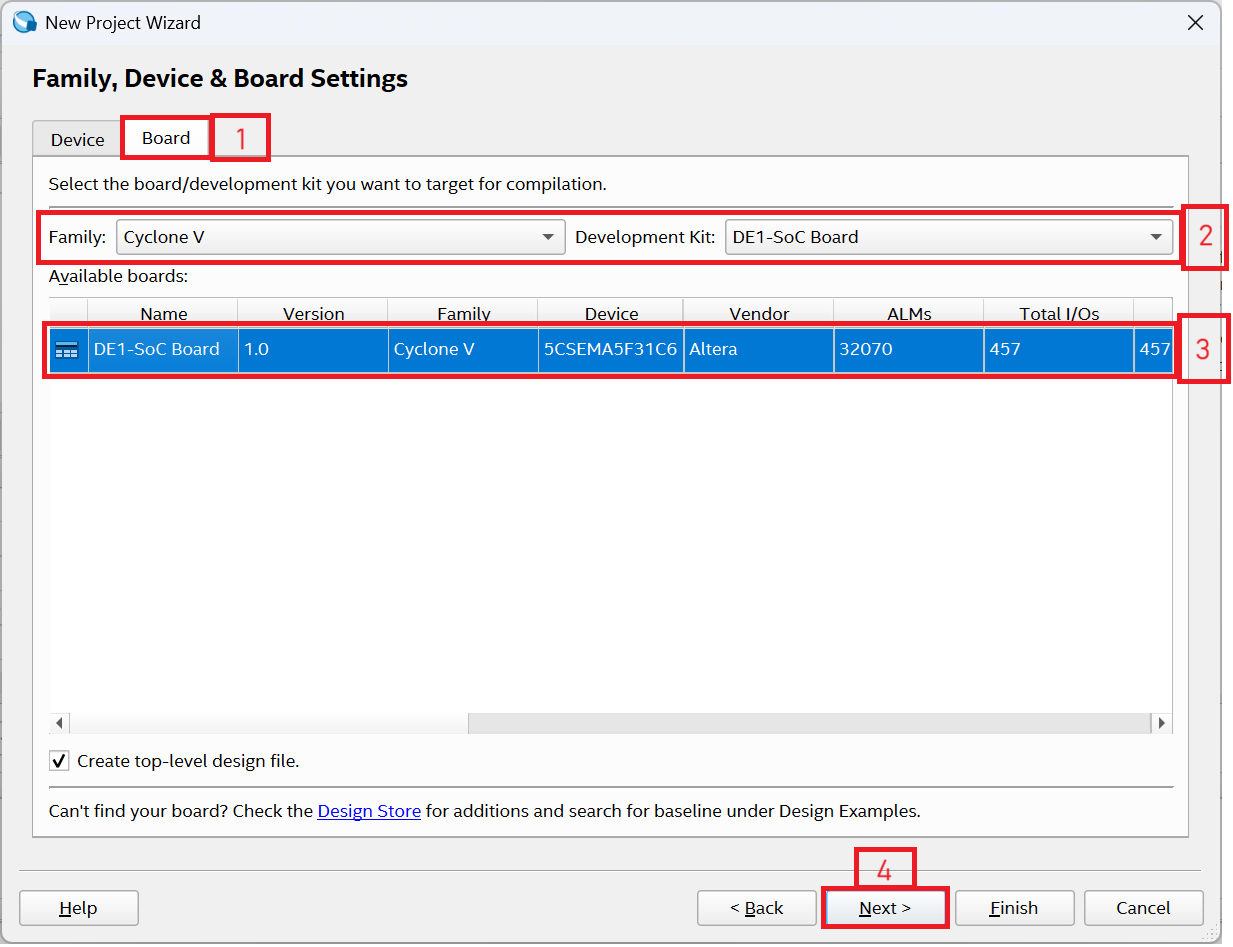Click the Finish button
Image resolution: width=1233 pixels, height=947 pixels.
(x=1014, y=908)
